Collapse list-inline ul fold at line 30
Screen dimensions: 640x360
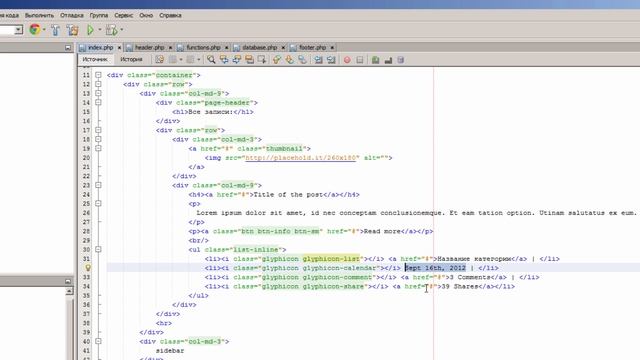click(x=98, y=249)
